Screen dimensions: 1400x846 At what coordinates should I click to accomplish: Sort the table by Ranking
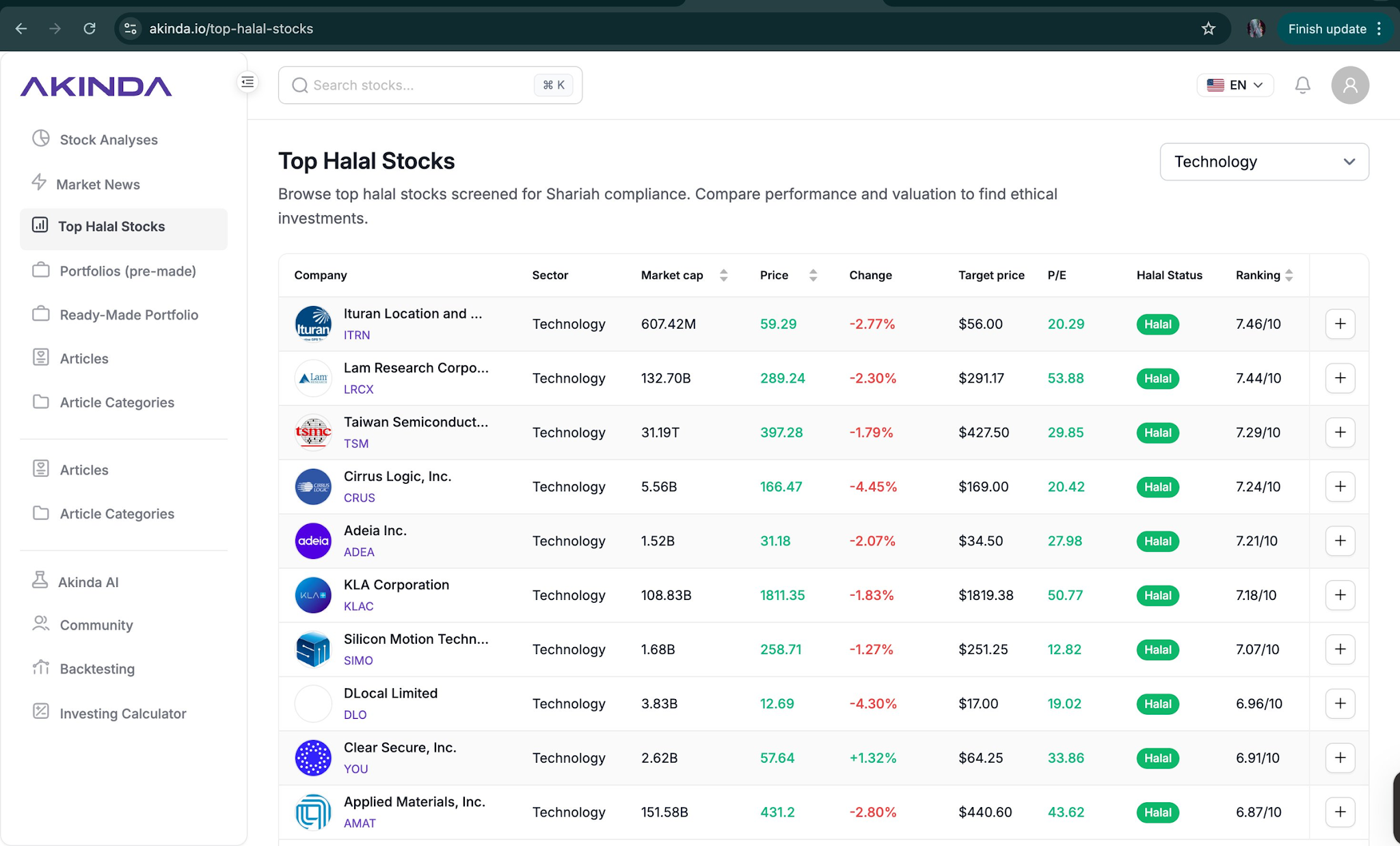[x=1289, y=275]
